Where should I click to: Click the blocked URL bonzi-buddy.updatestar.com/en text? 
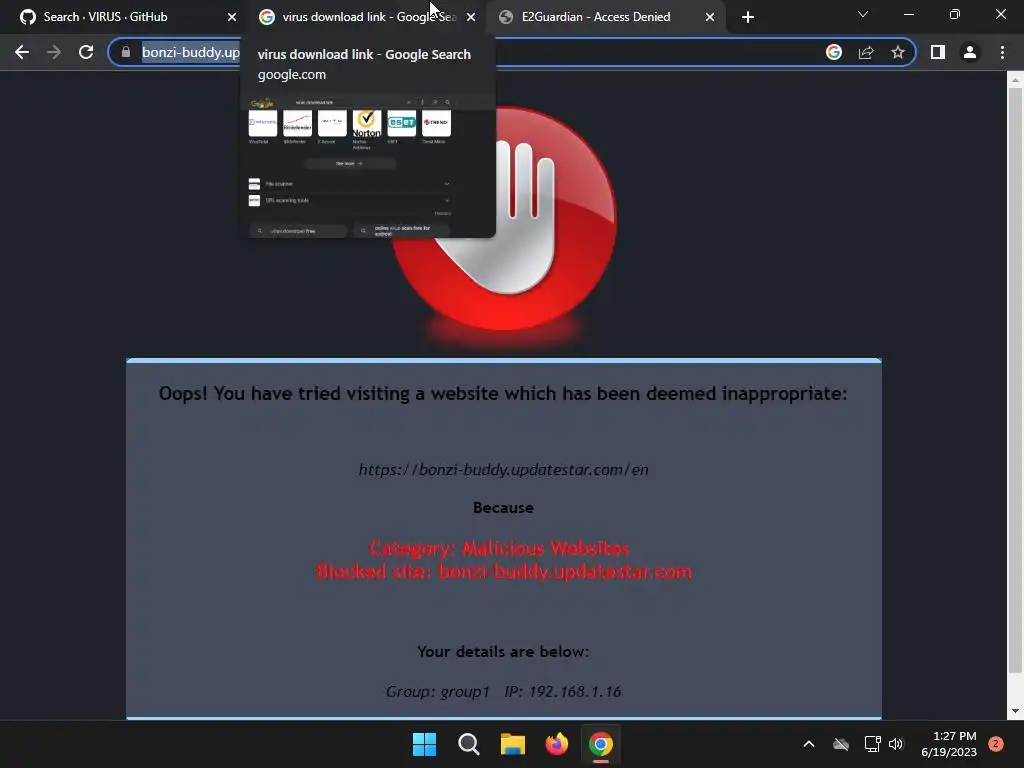coord(504,470)
